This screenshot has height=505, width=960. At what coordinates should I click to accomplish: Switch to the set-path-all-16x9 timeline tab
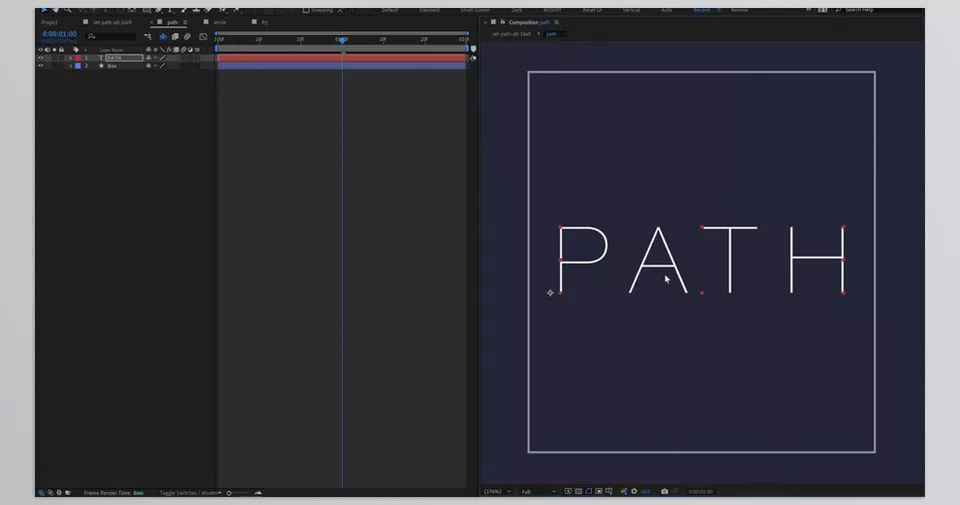[112, 22]
